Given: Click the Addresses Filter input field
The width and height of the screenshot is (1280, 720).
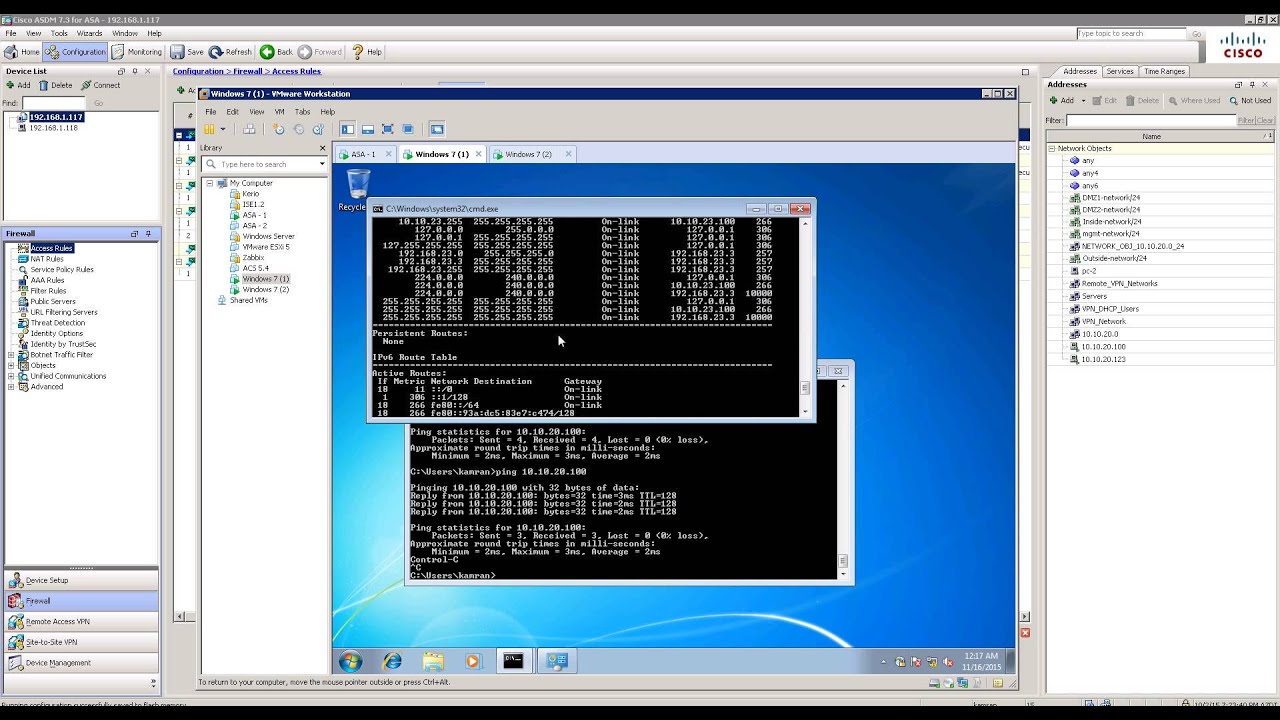Looking at the screenshot, I should pos(1151,120).
